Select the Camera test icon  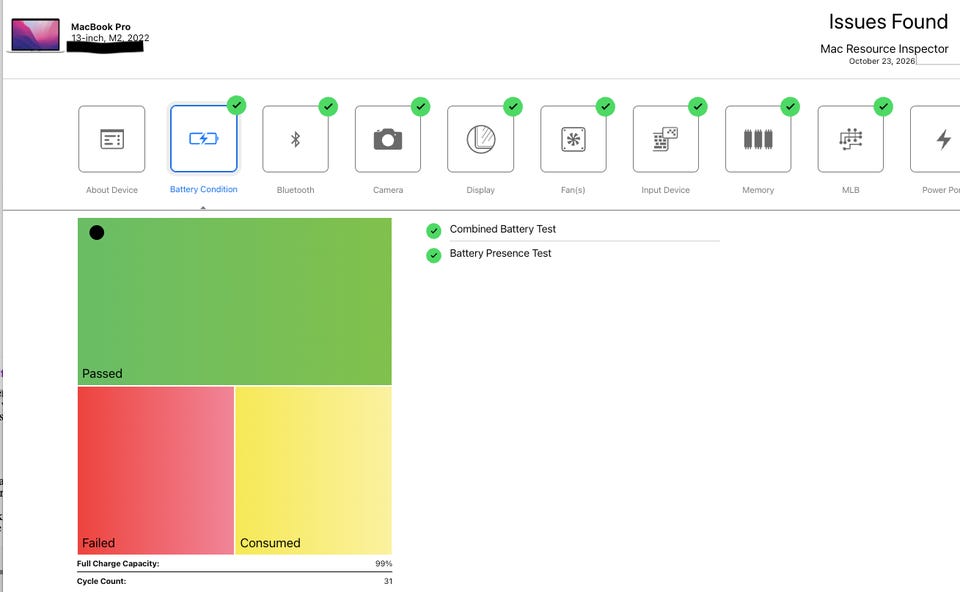point(388,139)
